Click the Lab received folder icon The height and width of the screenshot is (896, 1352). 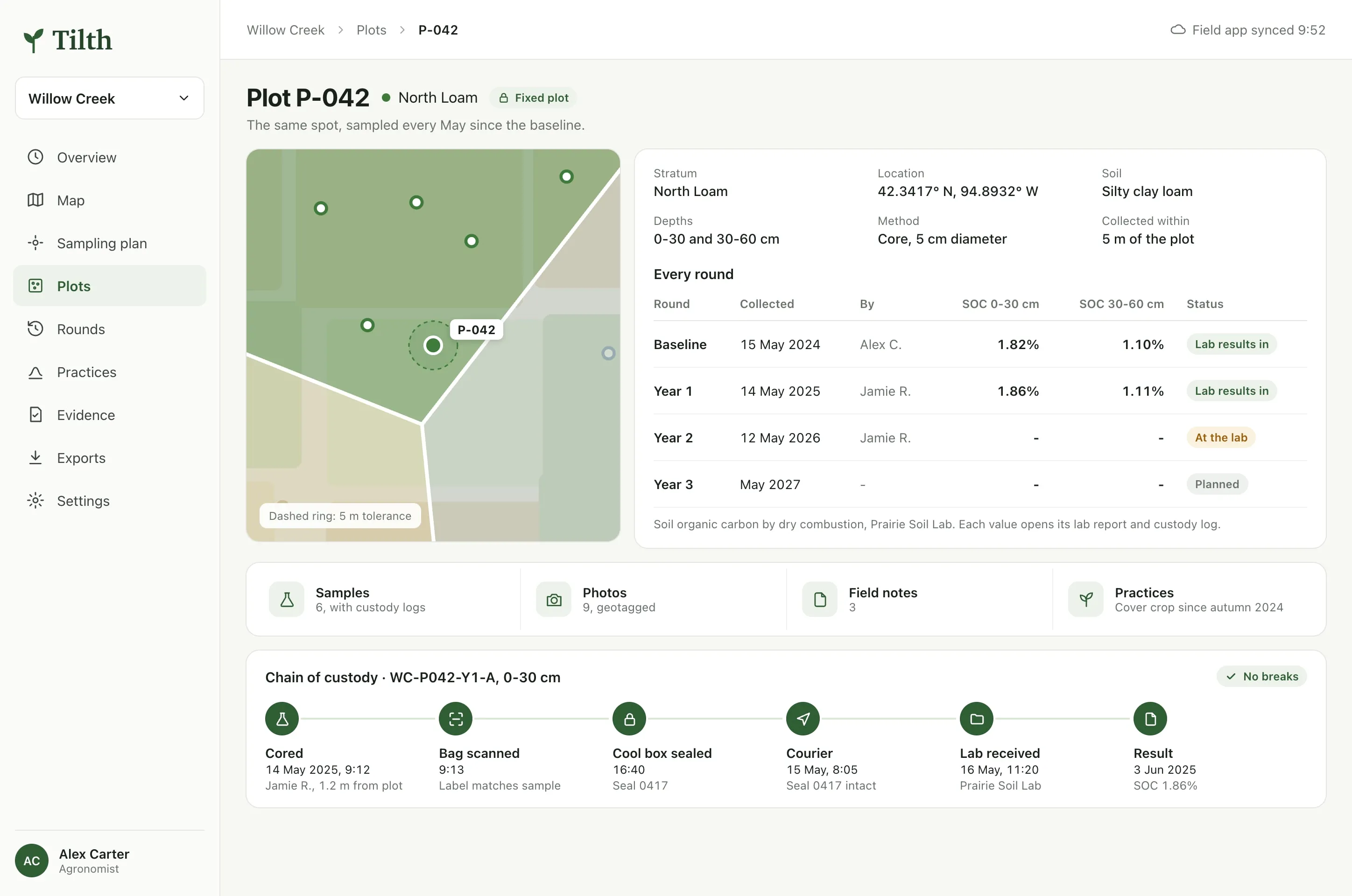click(977, 719)
